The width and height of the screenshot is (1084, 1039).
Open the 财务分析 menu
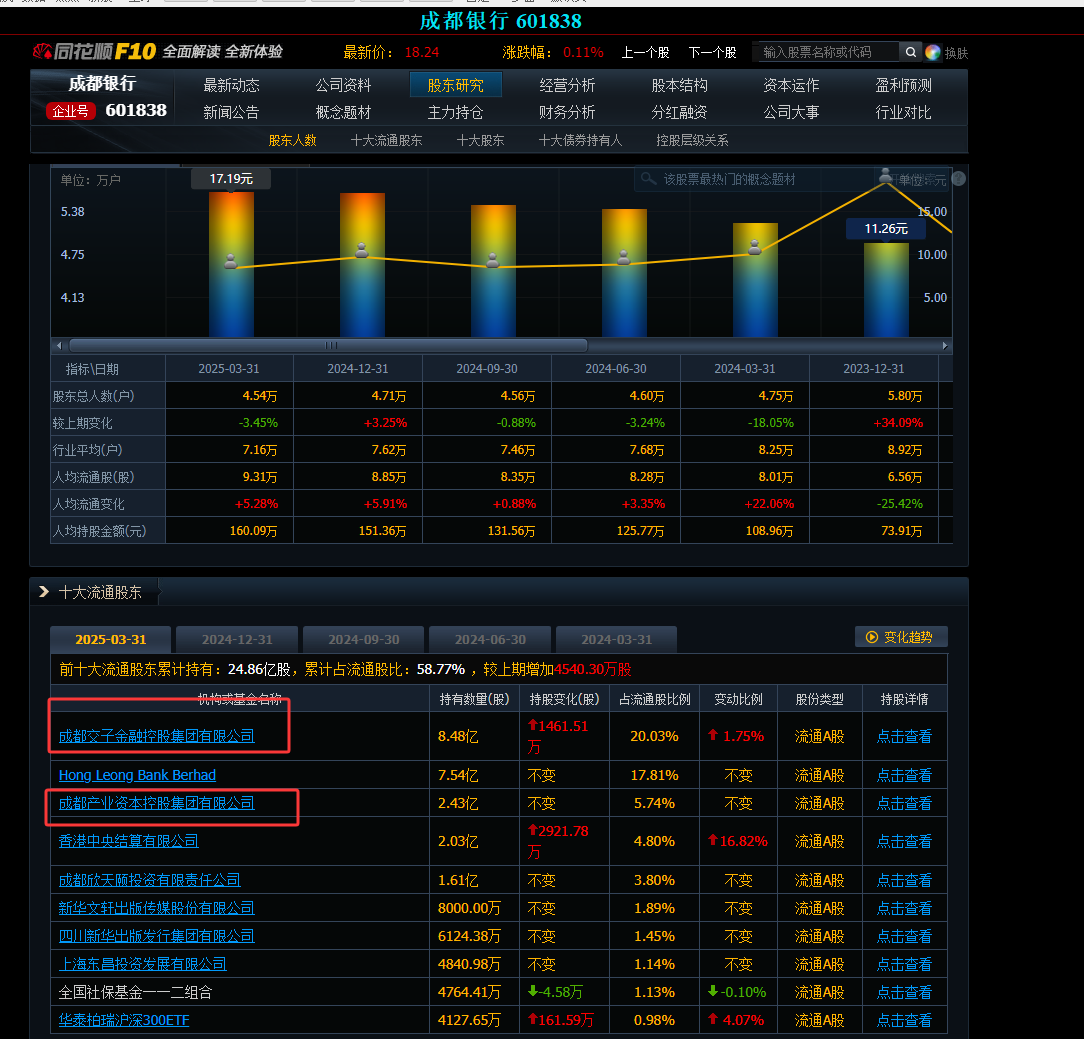point(567,112)
